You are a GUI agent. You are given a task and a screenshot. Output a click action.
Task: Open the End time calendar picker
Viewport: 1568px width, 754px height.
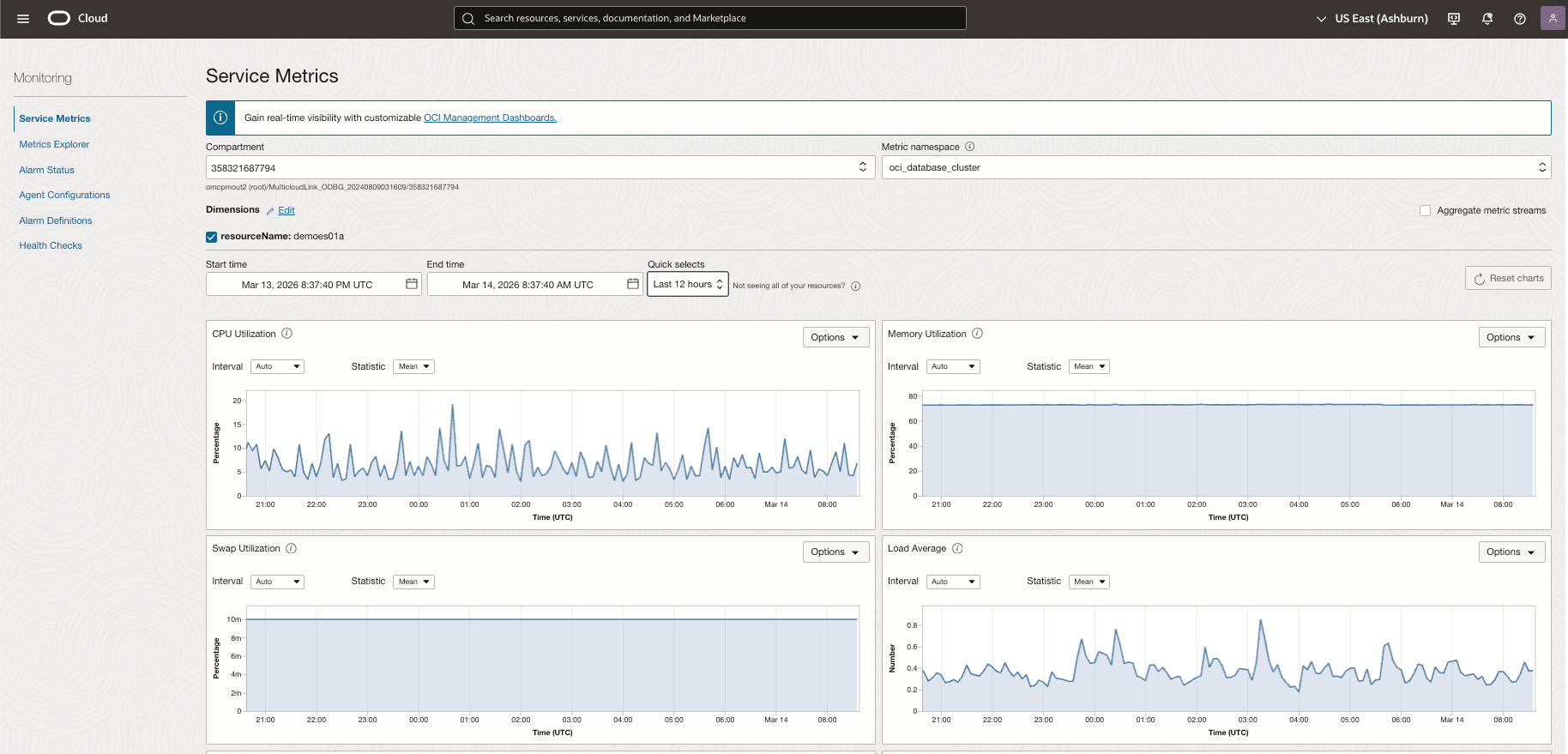coord(633,284)
